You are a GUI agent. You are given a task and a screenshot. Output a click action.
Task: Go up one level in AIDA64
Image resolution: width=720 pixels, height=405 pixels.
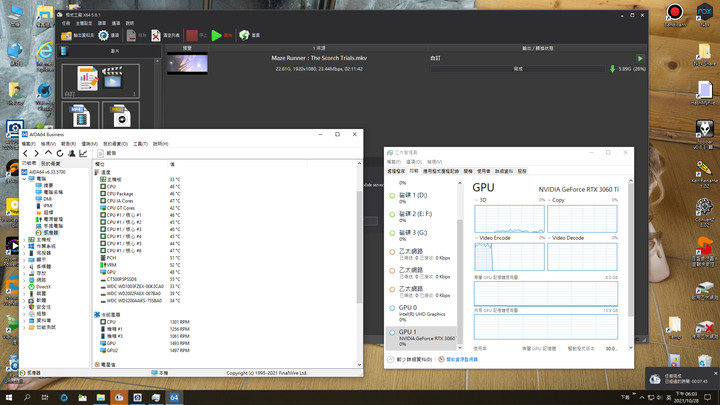pos(48,153)
